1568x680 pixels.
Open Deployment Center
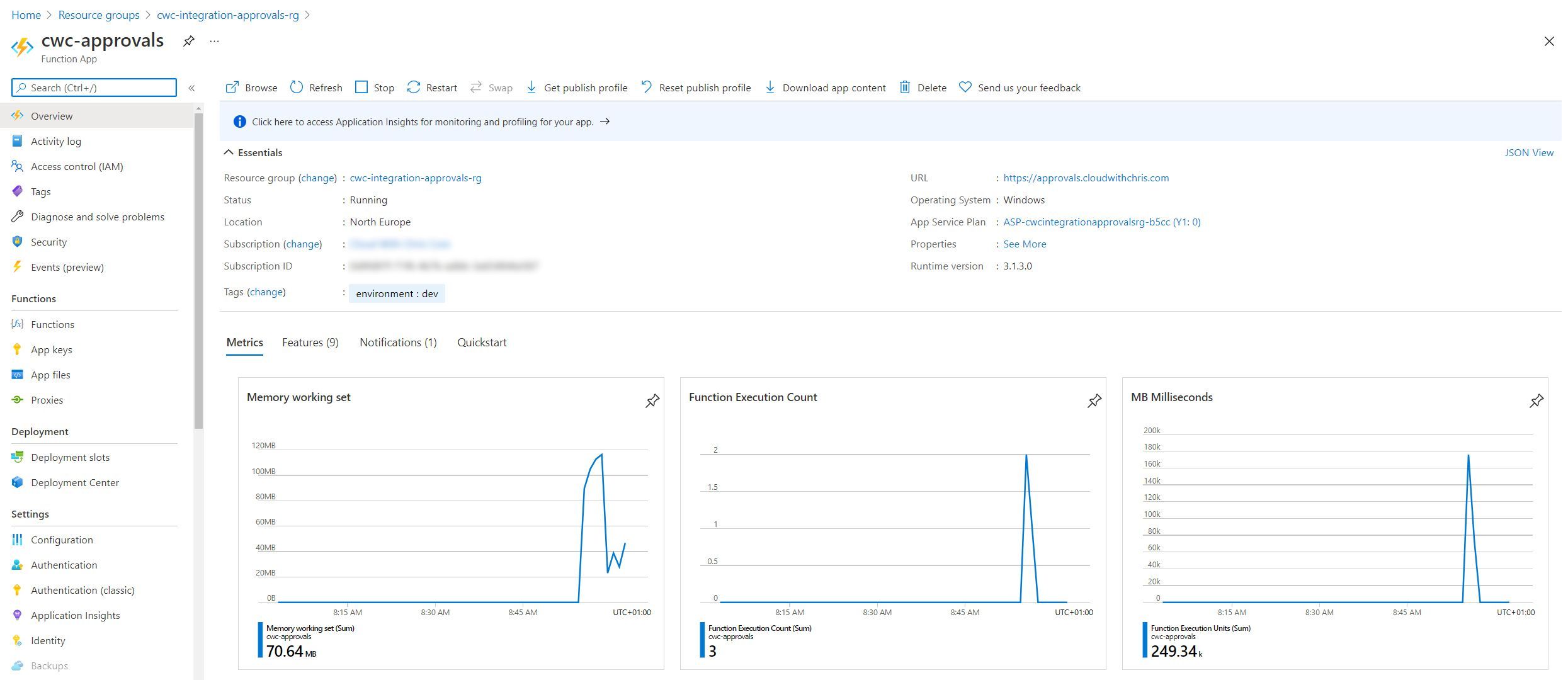(96, 482)
